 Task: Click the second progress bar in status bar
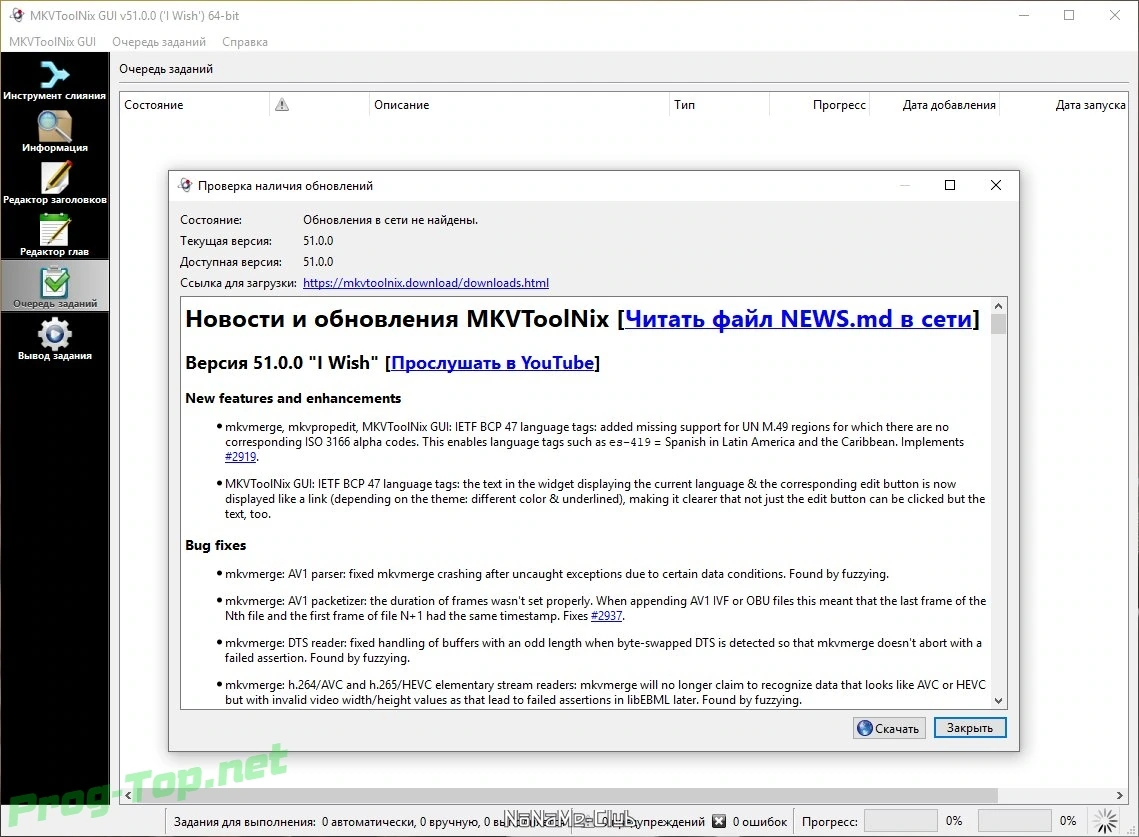(1014, 821)
